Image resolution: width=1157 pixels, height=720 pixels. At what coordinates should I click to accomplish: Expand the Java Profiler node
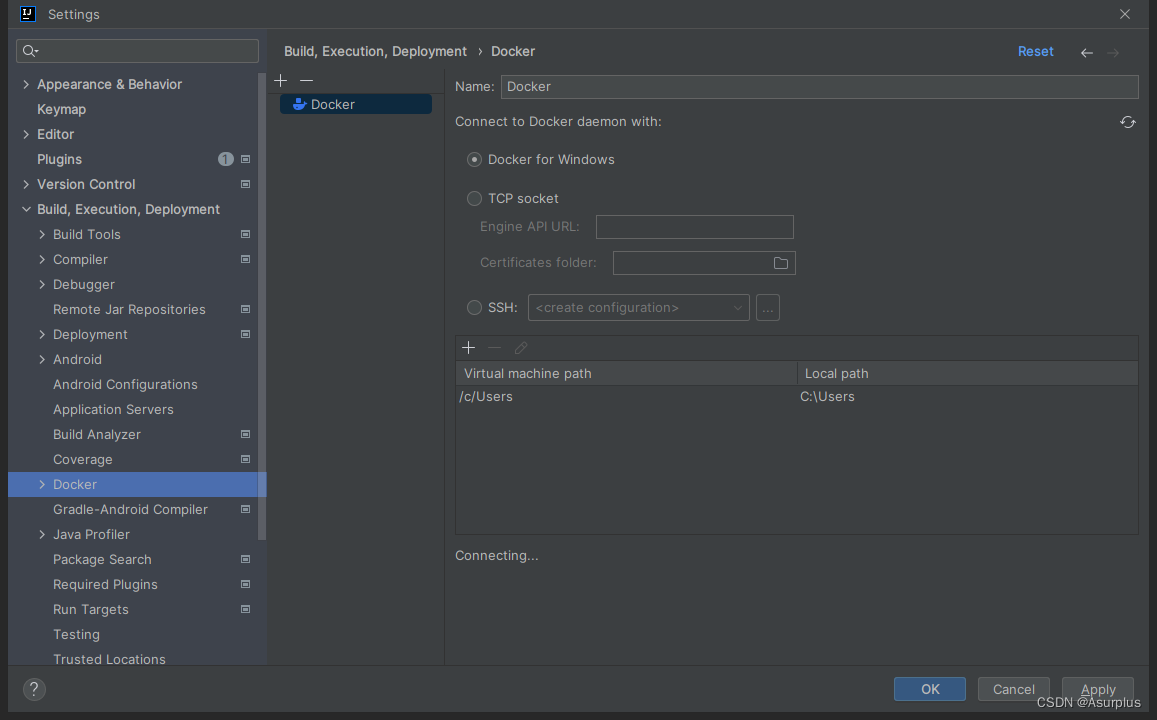[42, 534]
